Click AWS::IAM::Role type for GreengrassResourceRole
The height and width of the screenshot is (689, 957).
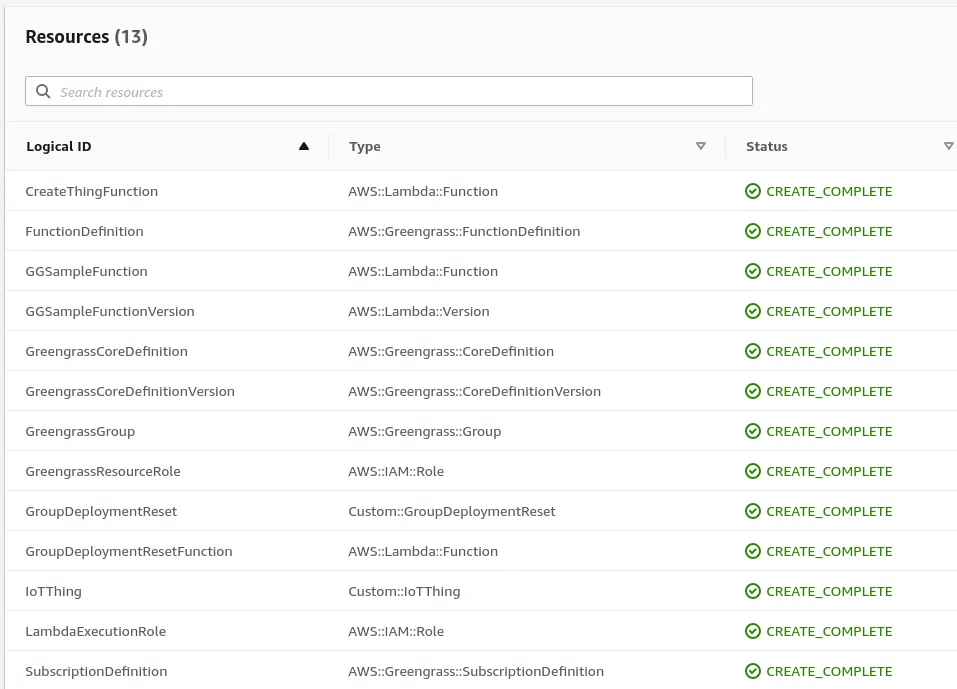[x=396, y=471]
